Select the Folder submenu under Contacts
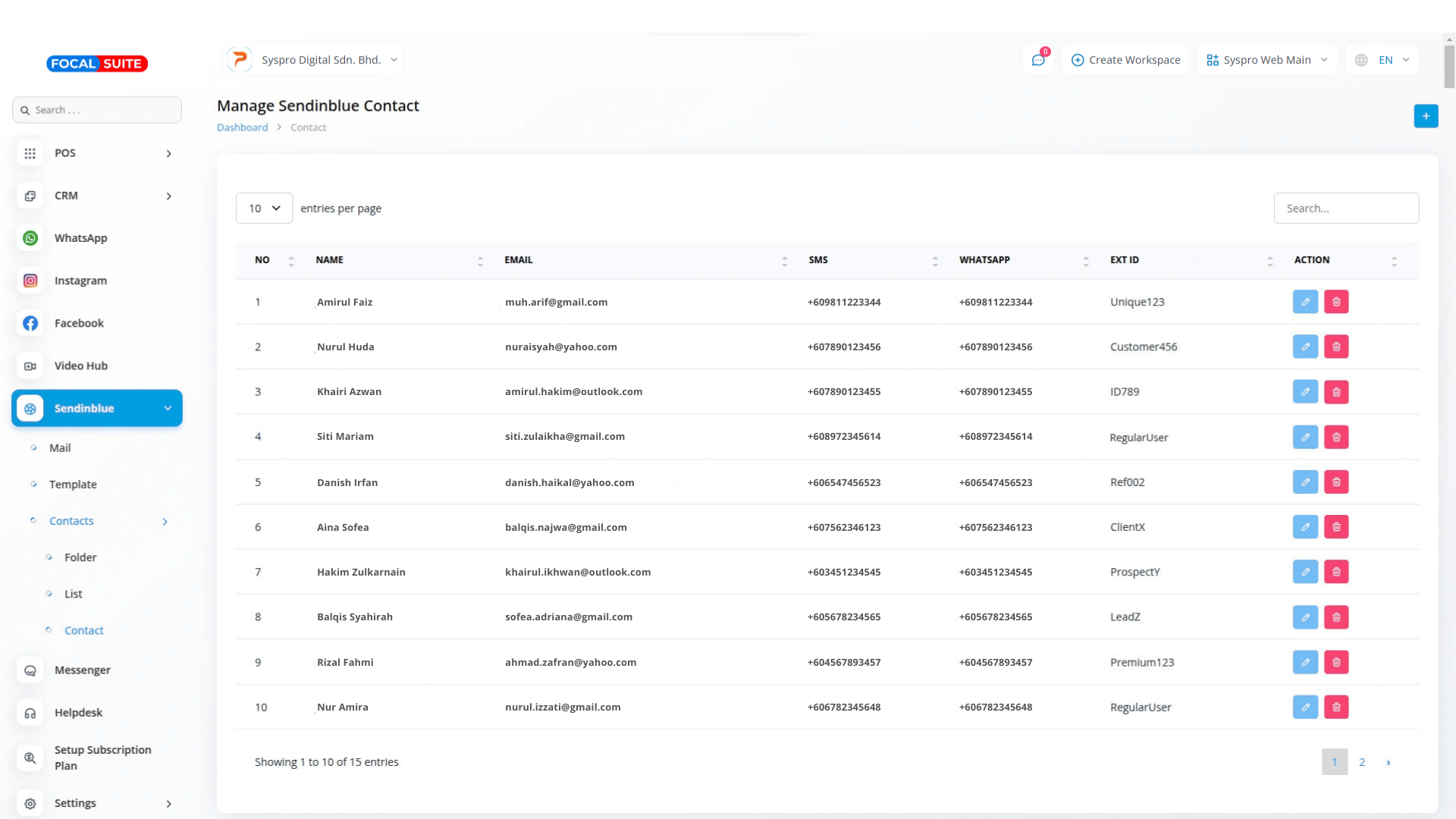 tap(80, 557)
